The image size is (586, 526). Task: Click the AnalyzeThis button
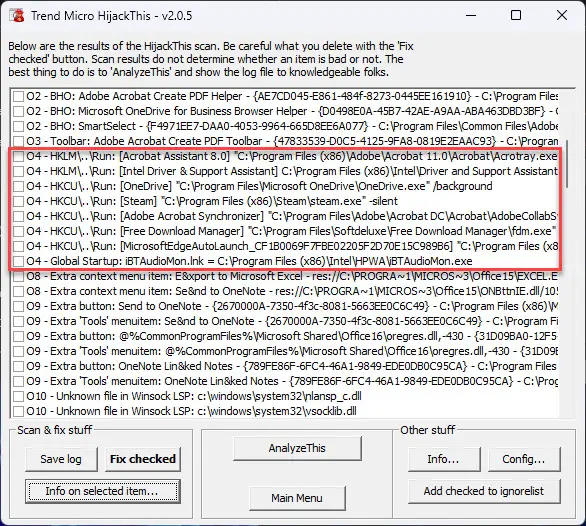(x=297, y=448)
